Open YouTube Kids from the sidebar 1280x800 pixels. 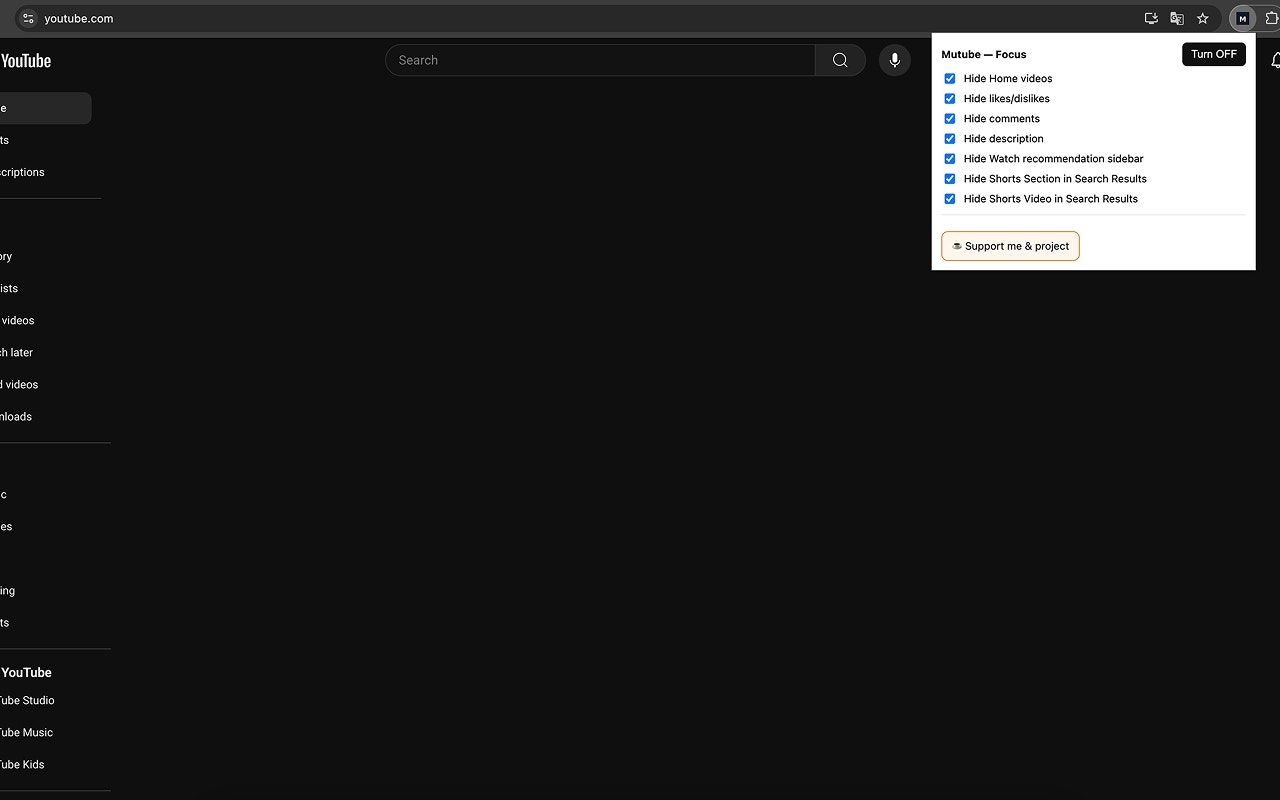pos(21,764)
